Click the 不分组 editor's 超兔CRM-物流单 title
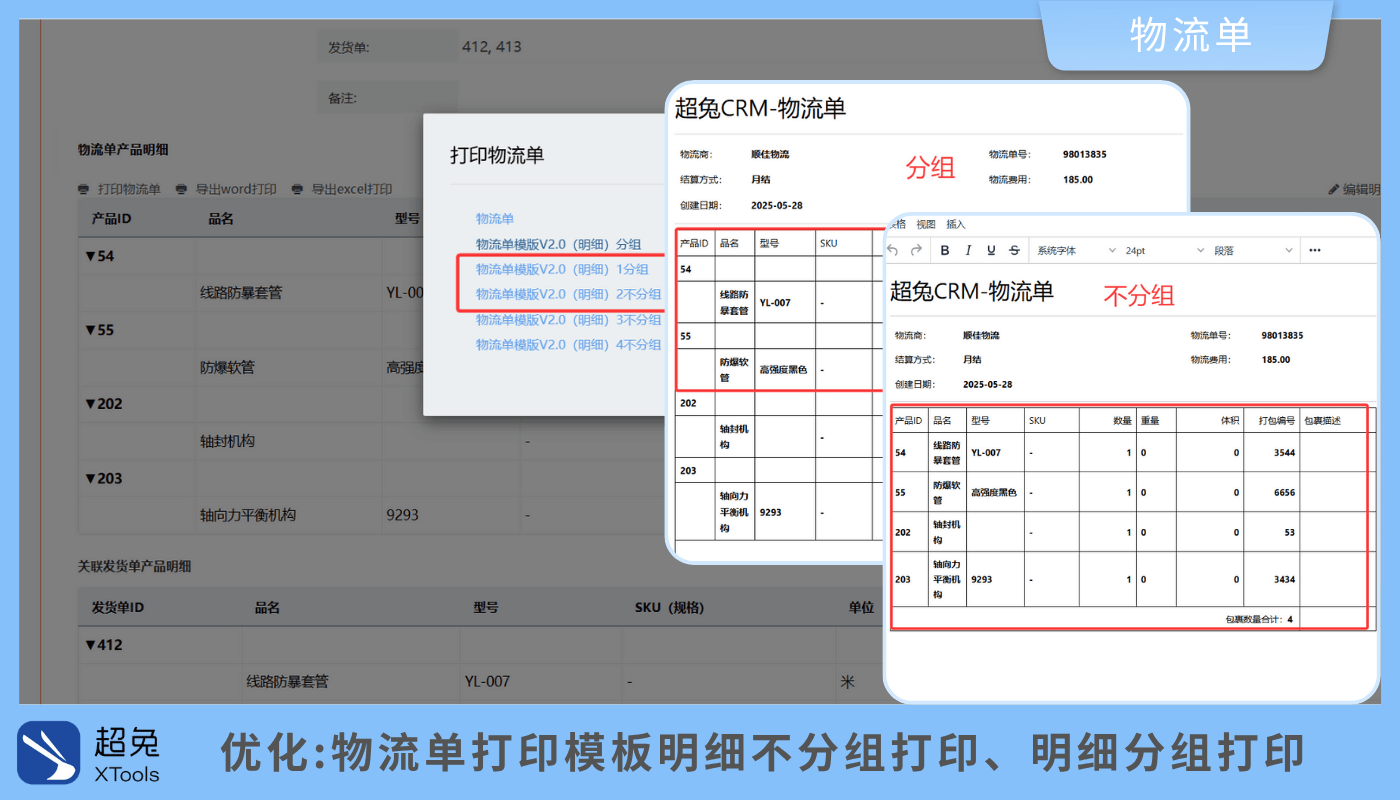Image resolution: width=1400 pixels, height=800 pixels. (972, 292)
